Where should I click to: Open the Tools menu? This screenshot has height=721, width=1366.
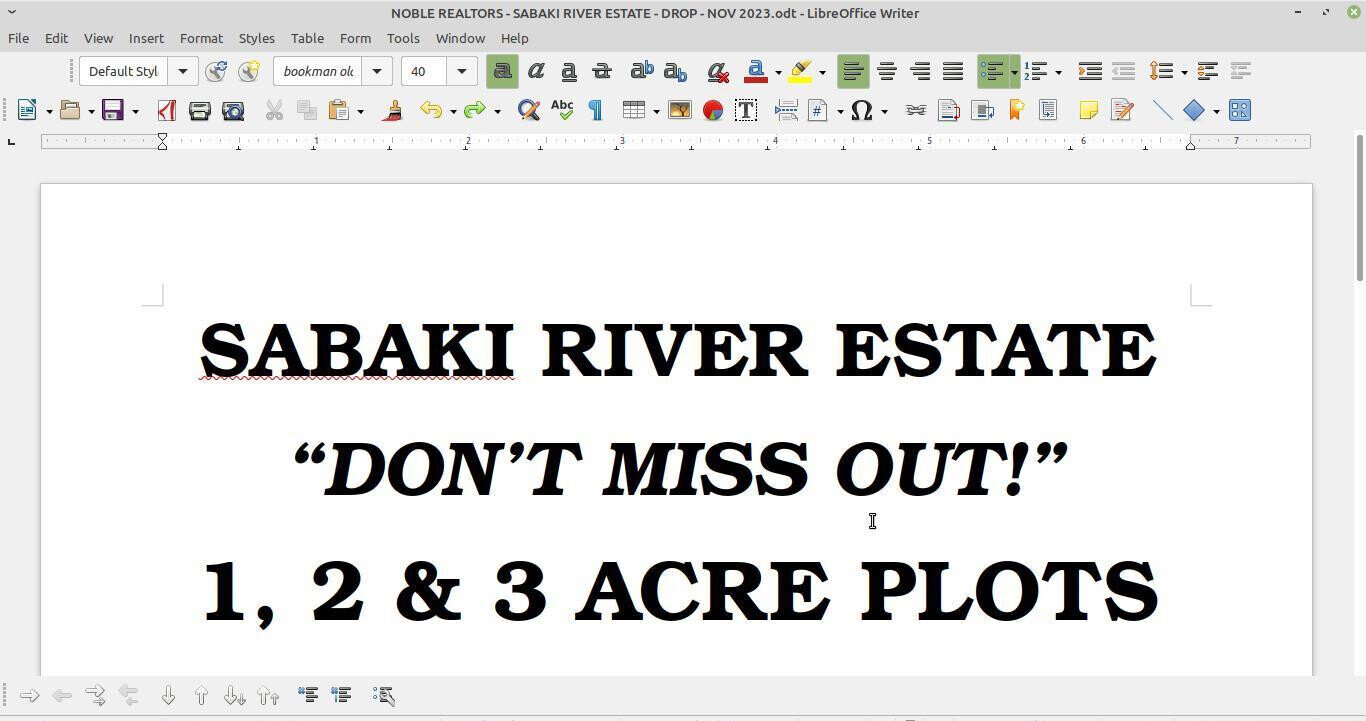[x=403, y=38]
